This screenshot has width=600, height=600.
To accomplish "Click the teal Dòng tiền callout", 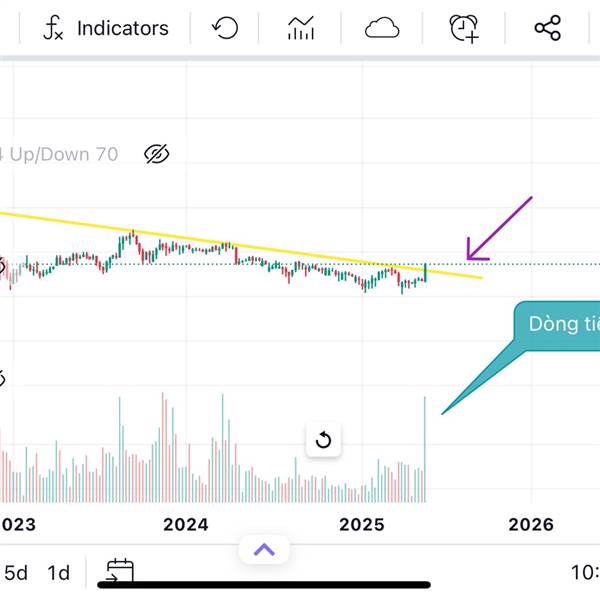I will pos(557,325).
